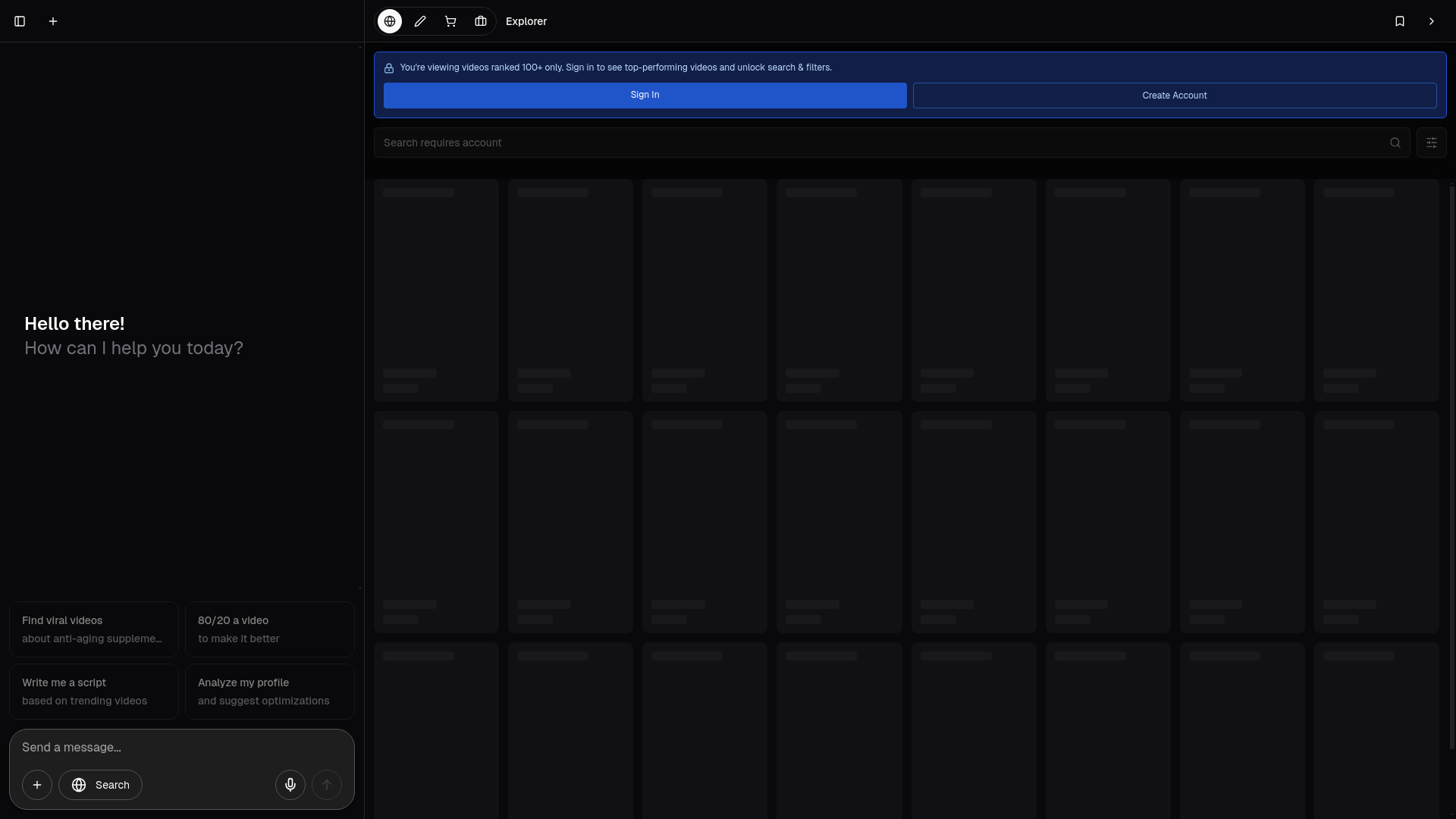Click the send arrow button
Image resolution: width=1456 pixels, height=819 pixels.
[327, 785]
